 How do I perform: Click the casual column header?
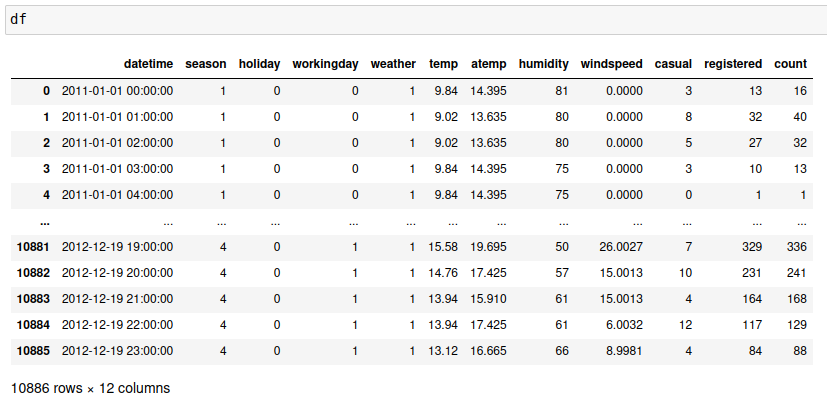pos(673,64)
